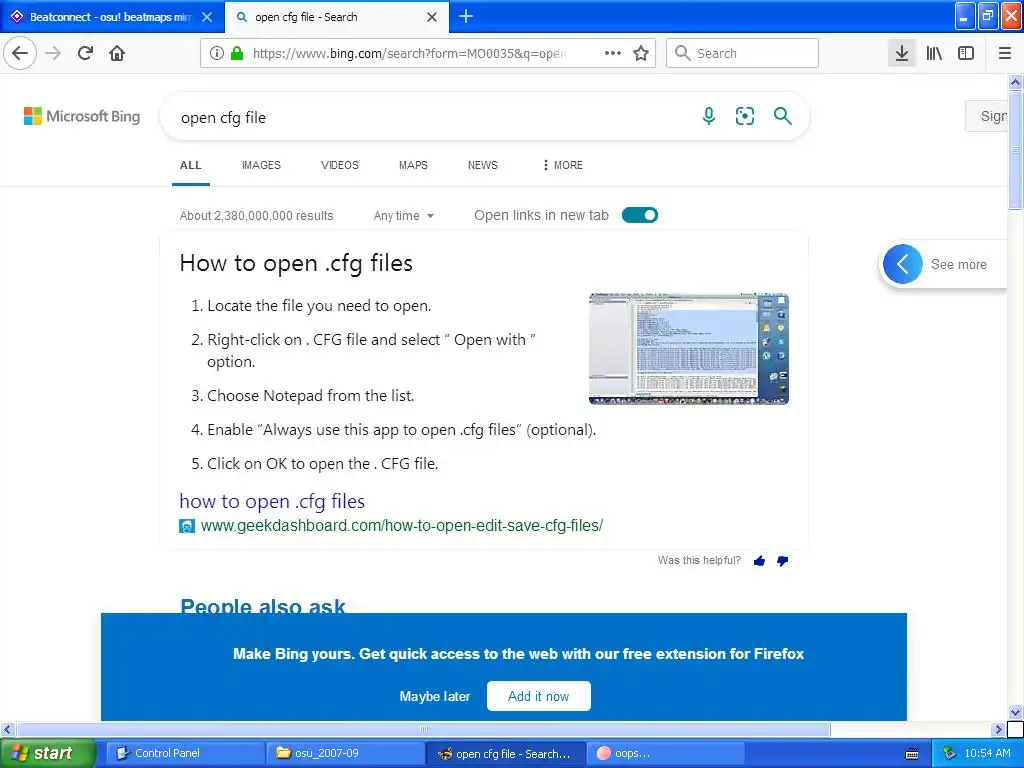
Task: Open the Windows start menu
Action: point(47,753)
